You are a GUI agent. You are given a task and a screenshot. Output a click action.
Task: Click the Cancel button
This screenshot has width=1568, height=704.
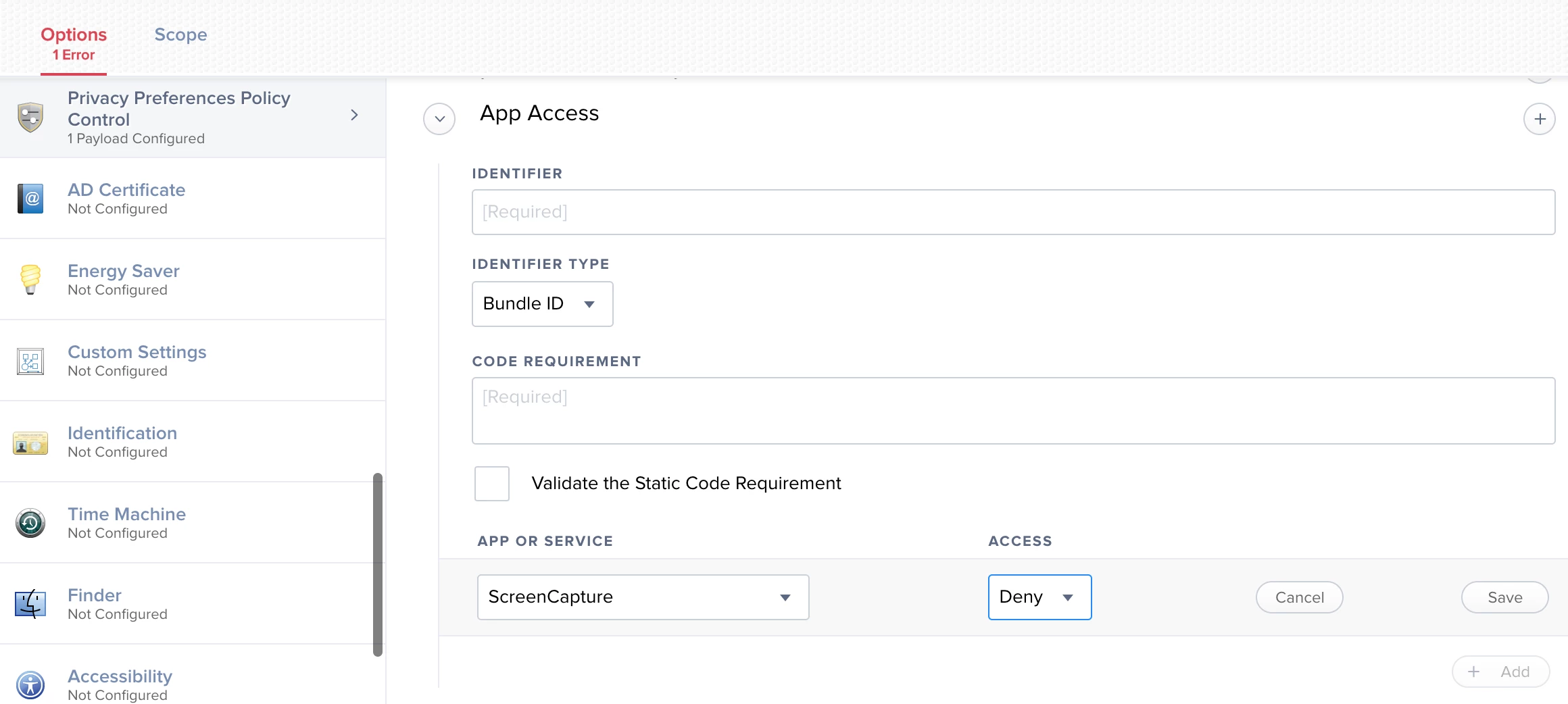point(1300,597)
